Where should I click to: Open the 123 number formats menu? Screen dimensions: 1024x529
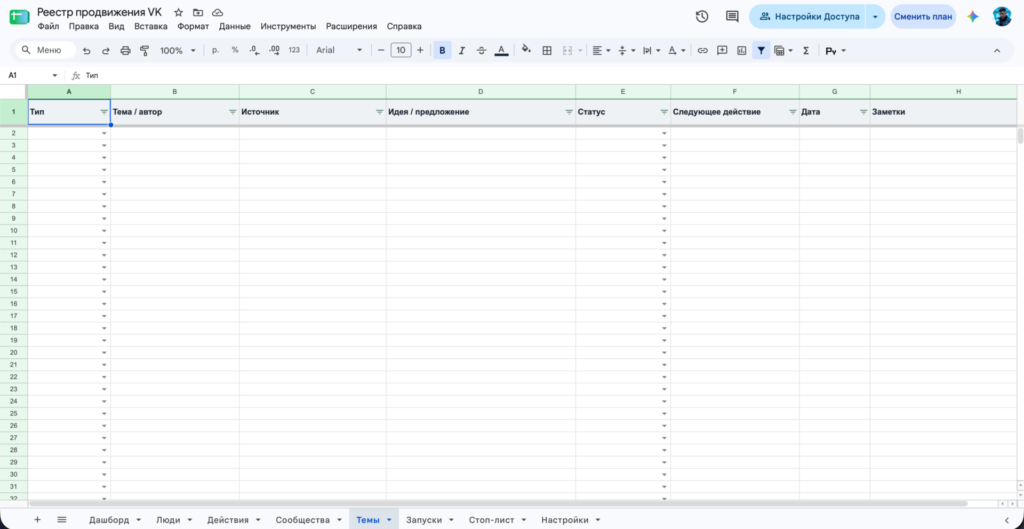[x=294, y=50]
